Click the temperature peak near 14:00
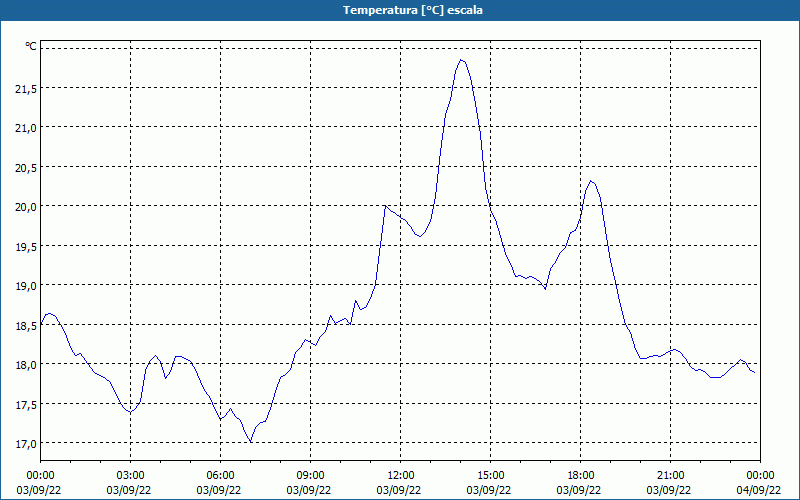The width and height of the screenshot is (800, 500). coord(461,60)
